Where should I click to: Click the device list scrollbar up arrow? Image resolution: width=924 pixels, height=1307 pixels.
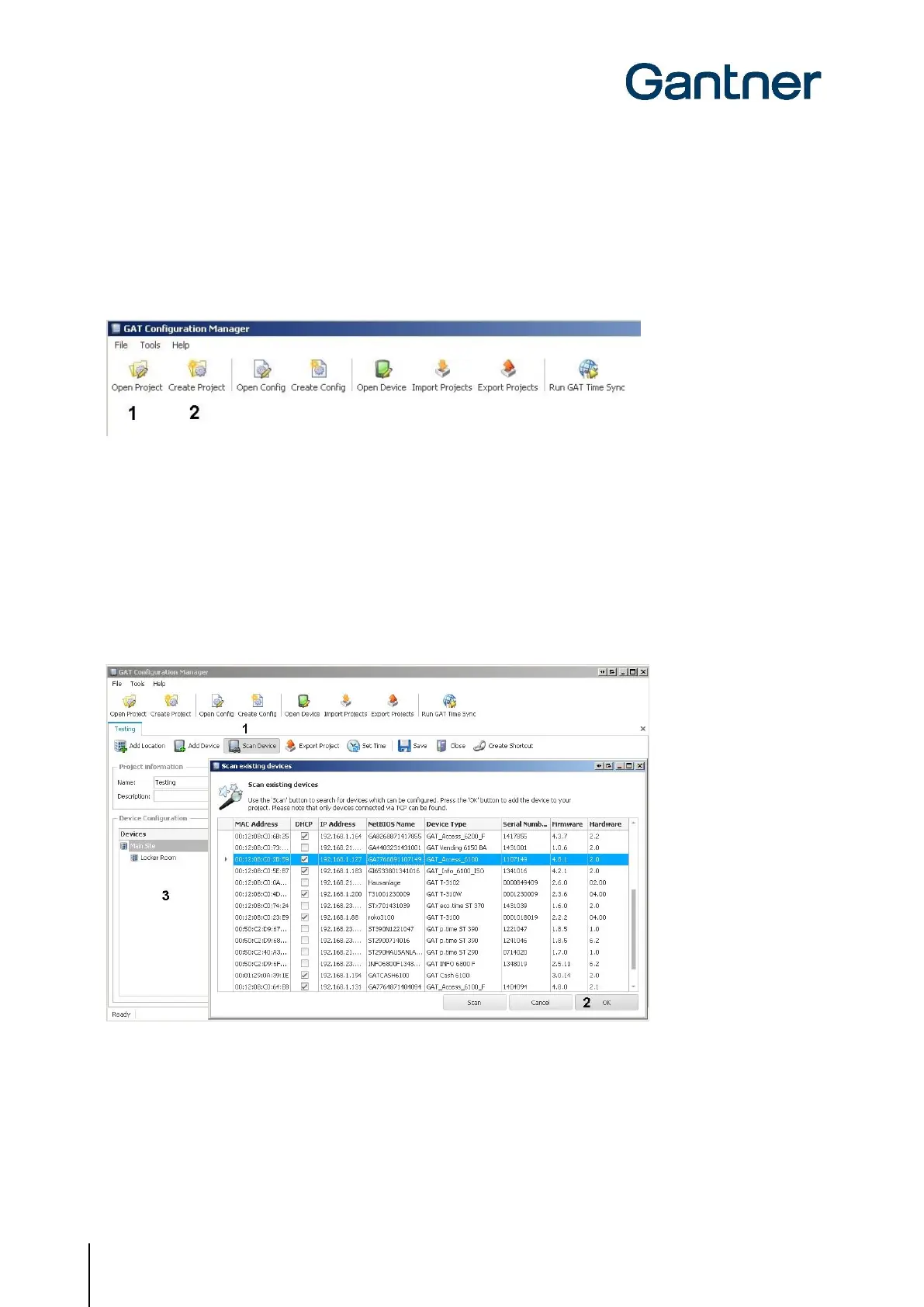tap(634, 823)
